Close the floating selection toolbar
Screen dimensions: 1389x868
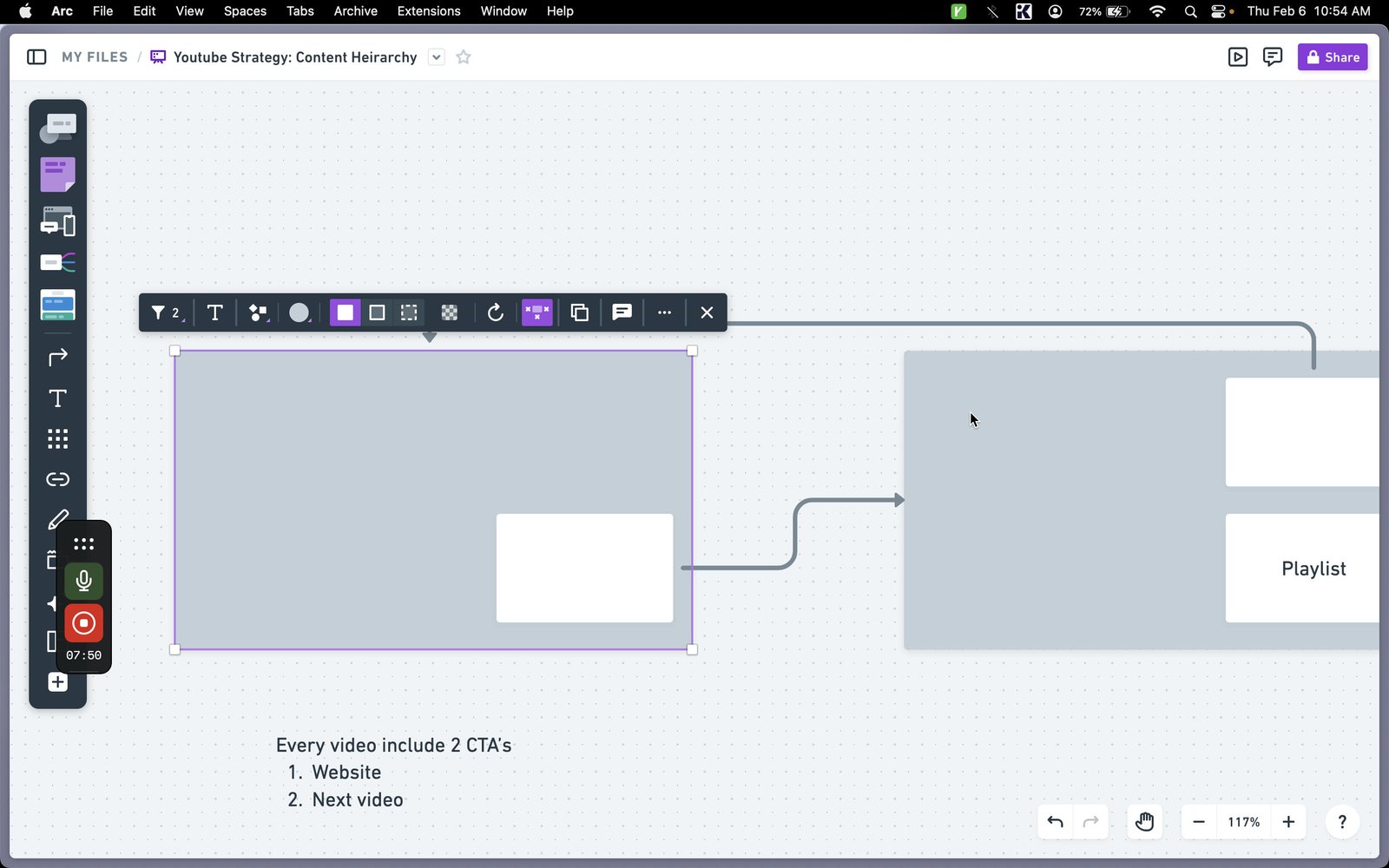707,312
